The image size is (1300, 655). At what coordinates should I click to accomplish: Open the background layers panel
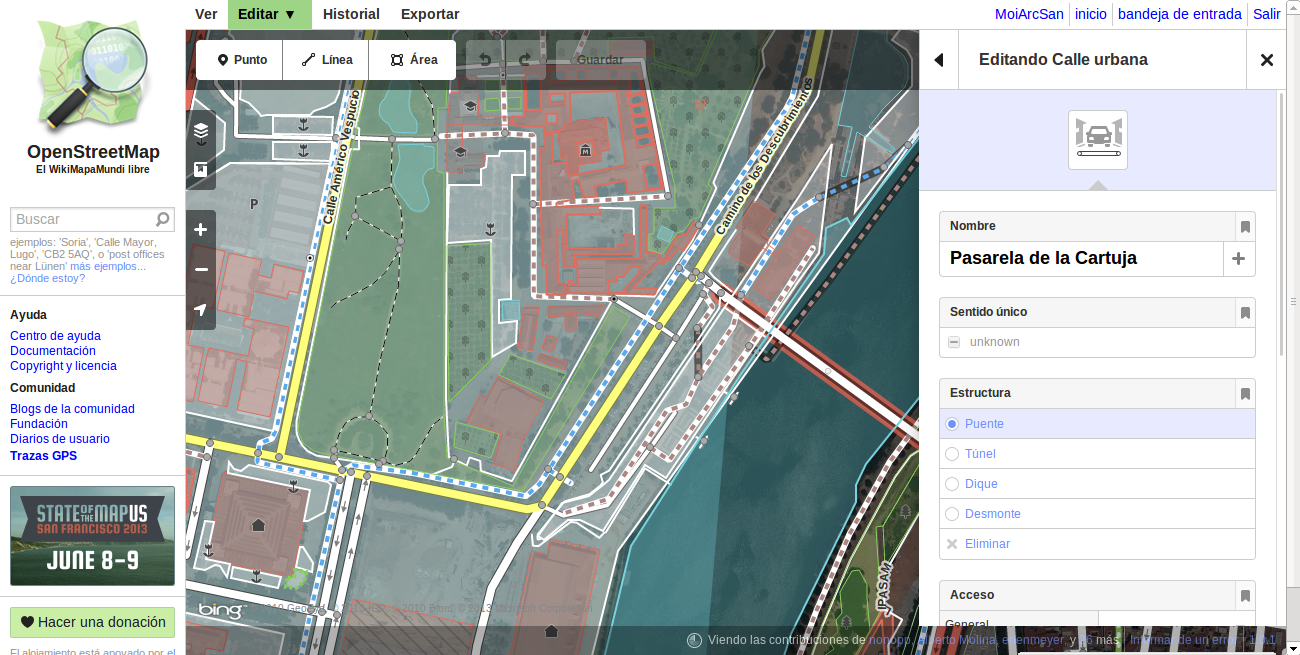[201, 130]
